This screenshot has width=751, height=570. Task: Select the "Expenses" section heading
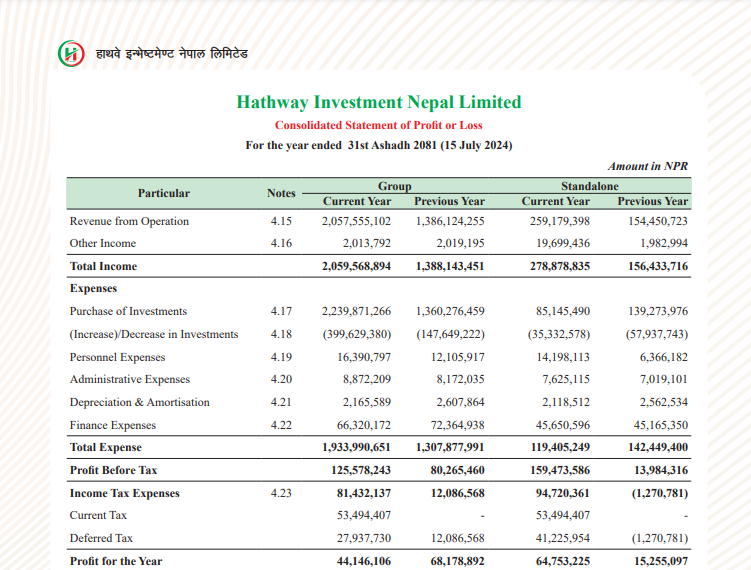93,288
